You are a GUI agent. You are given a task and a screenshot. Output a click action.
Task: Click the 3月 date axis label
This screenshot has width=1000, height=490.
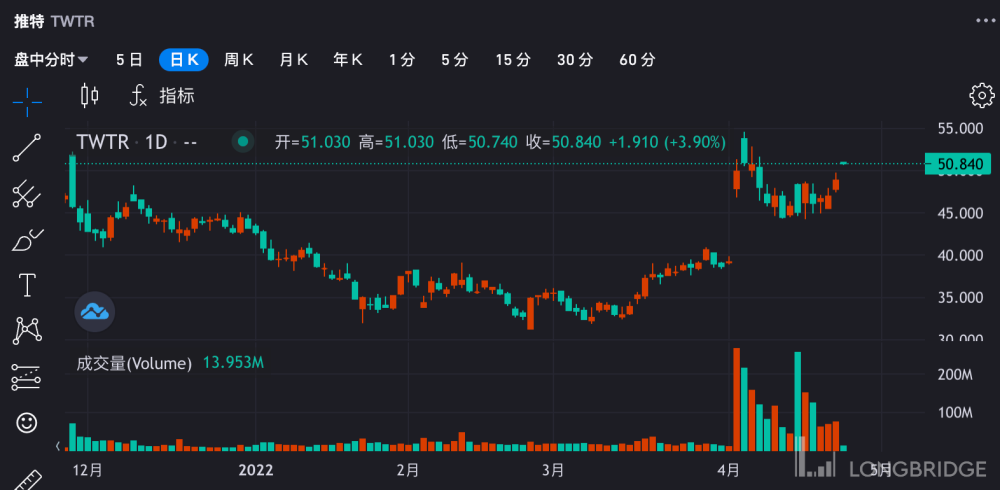click(553, 470)
